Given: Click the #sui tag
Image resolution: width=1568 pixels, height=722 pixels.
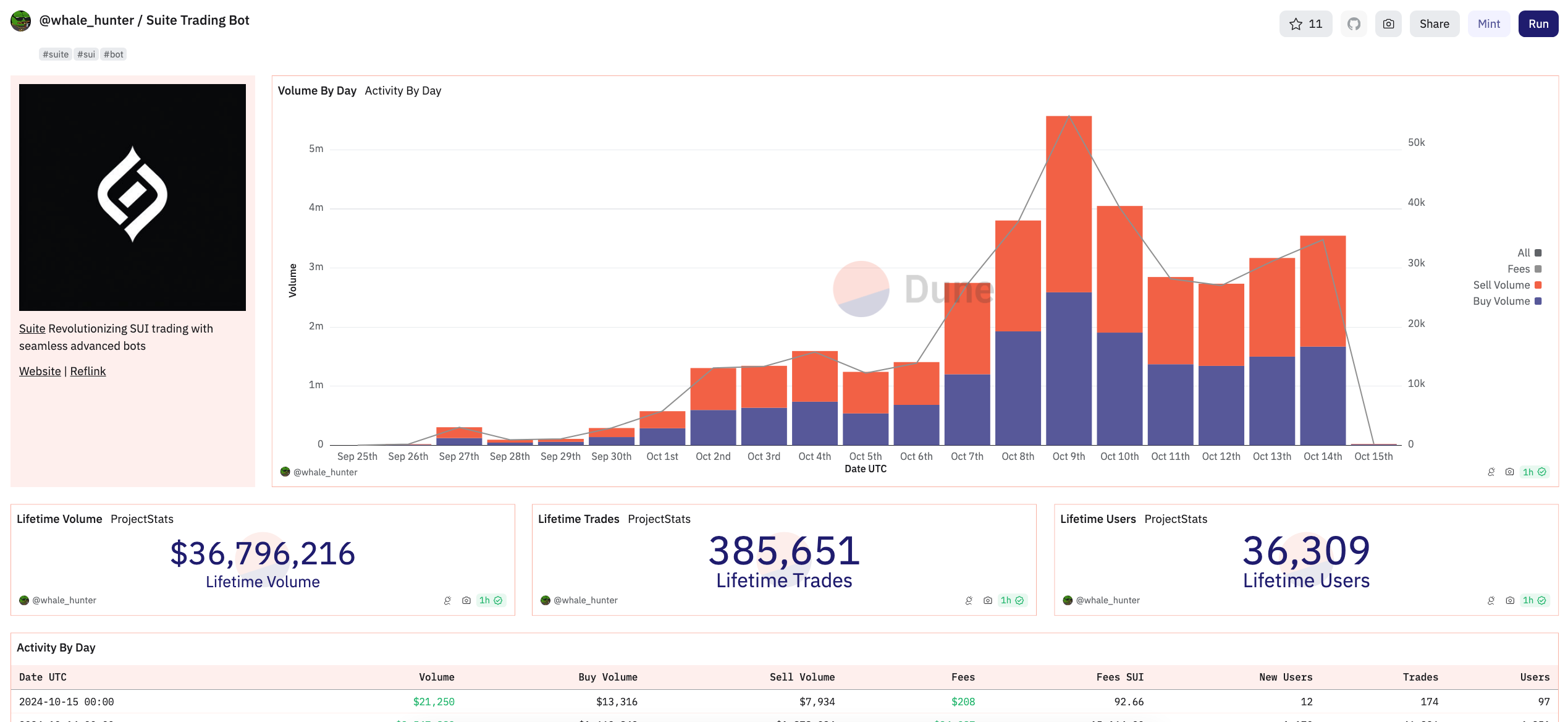Looking at the screenshot, I should (x=86, y=54).
